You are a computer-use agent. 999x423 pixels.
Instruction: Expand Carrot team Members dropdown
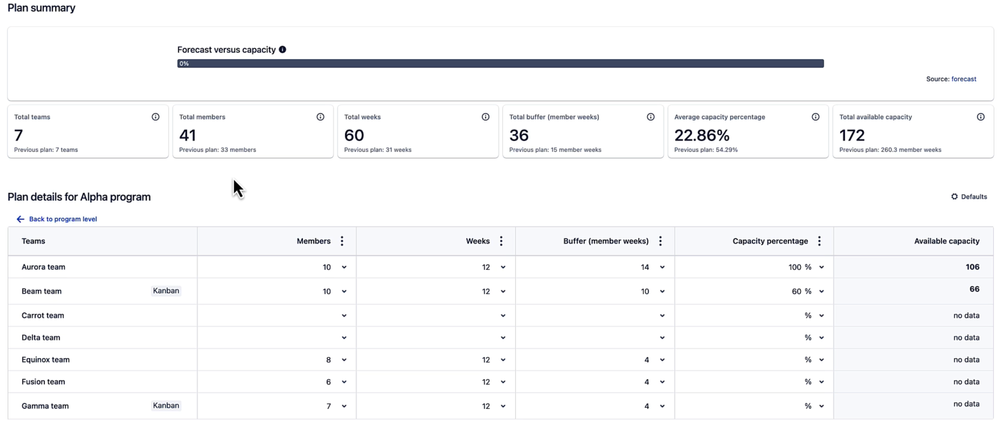pos(344,315)
